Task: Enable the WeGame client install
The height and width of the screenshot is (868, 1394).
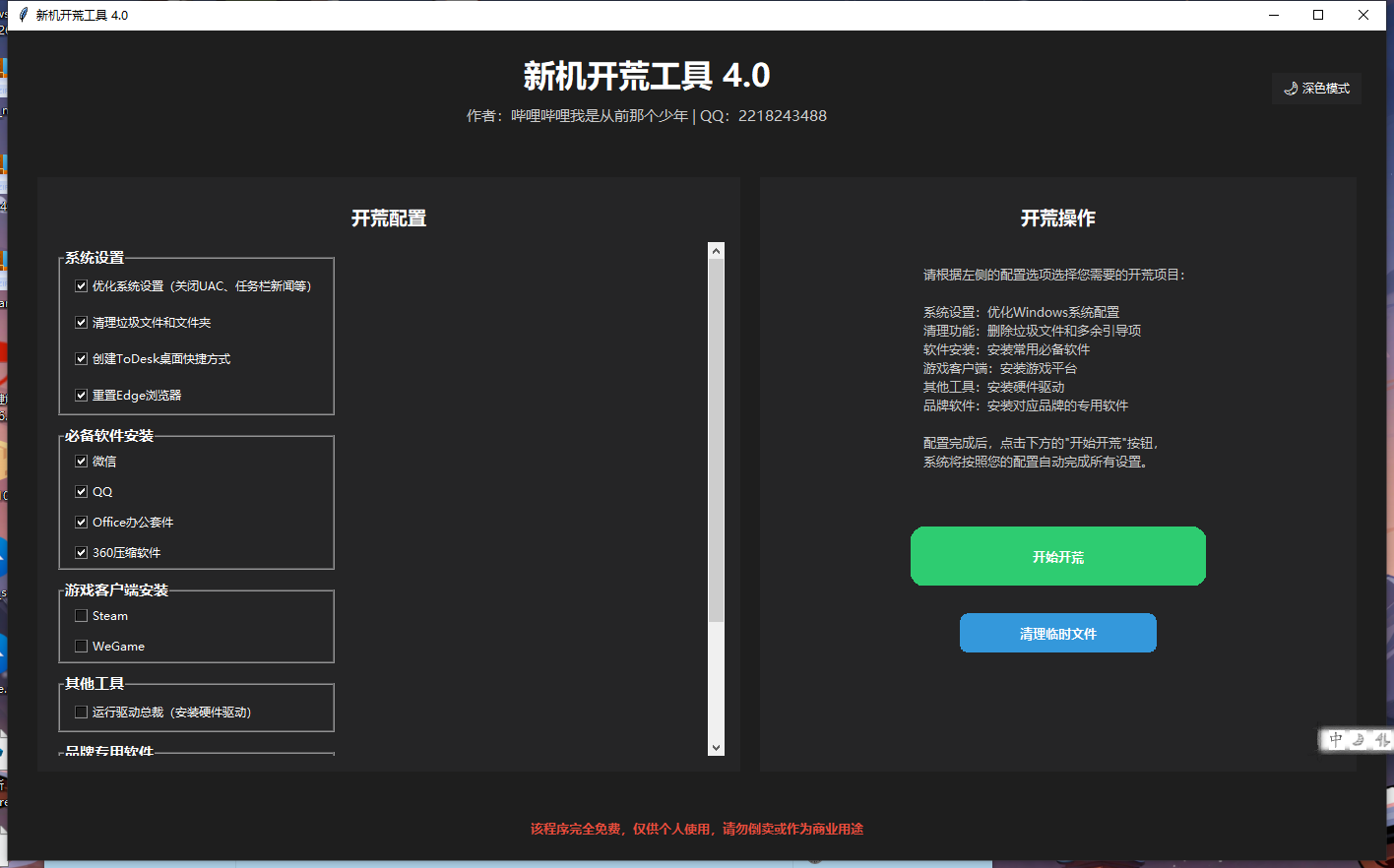Action: pos(81,646)
